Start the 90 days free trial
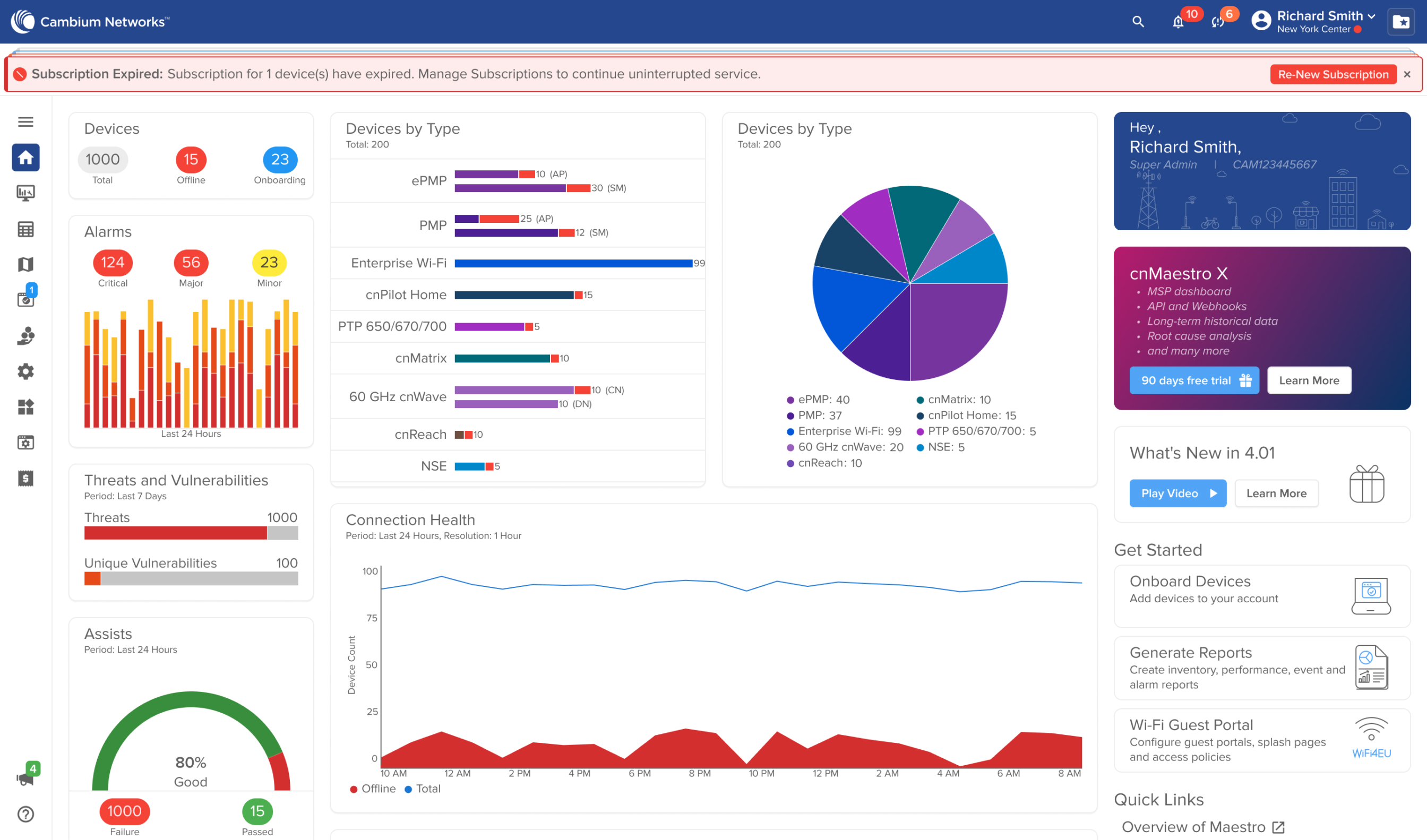The height and width of the screenshot is (840, 1427). (1194, 380)
